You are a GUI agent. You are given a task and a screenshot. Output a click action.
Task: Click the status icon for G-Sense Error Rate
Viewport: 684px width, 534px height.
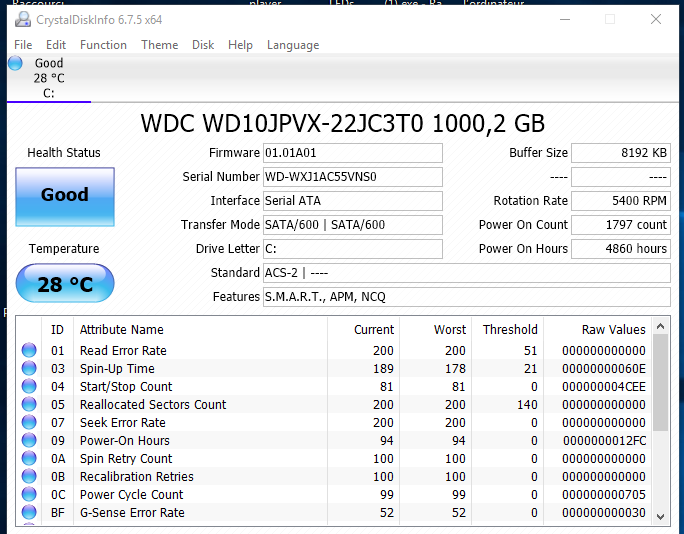[x=29, y=512]
